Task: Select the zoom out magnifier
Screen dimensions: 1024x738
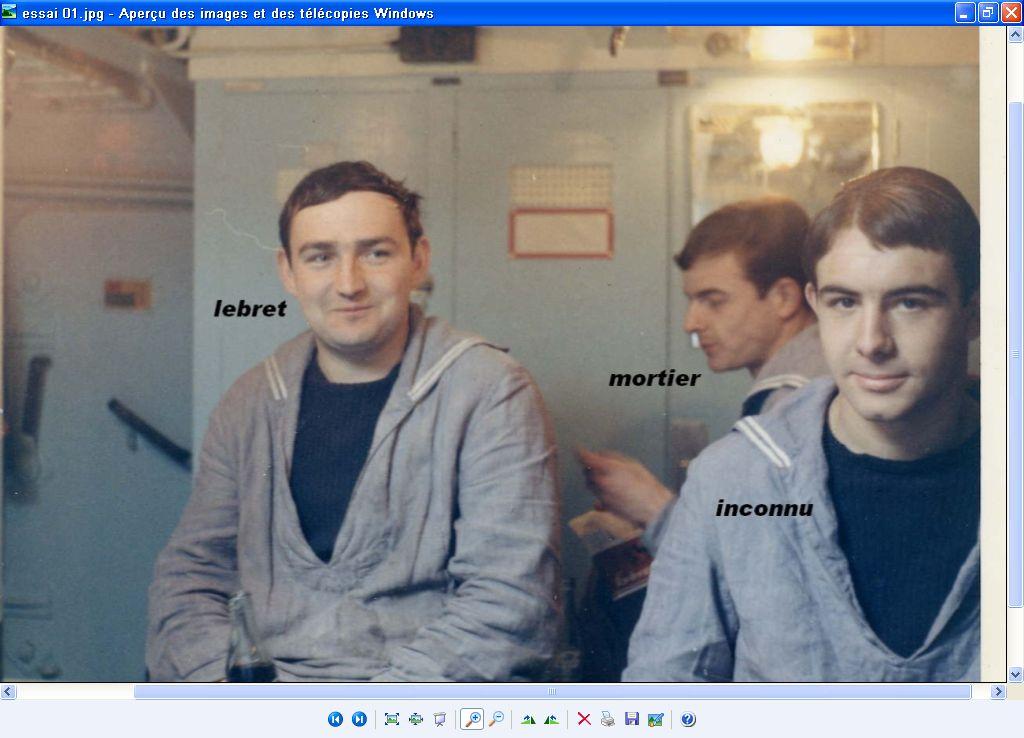Action: pos(496,719)
